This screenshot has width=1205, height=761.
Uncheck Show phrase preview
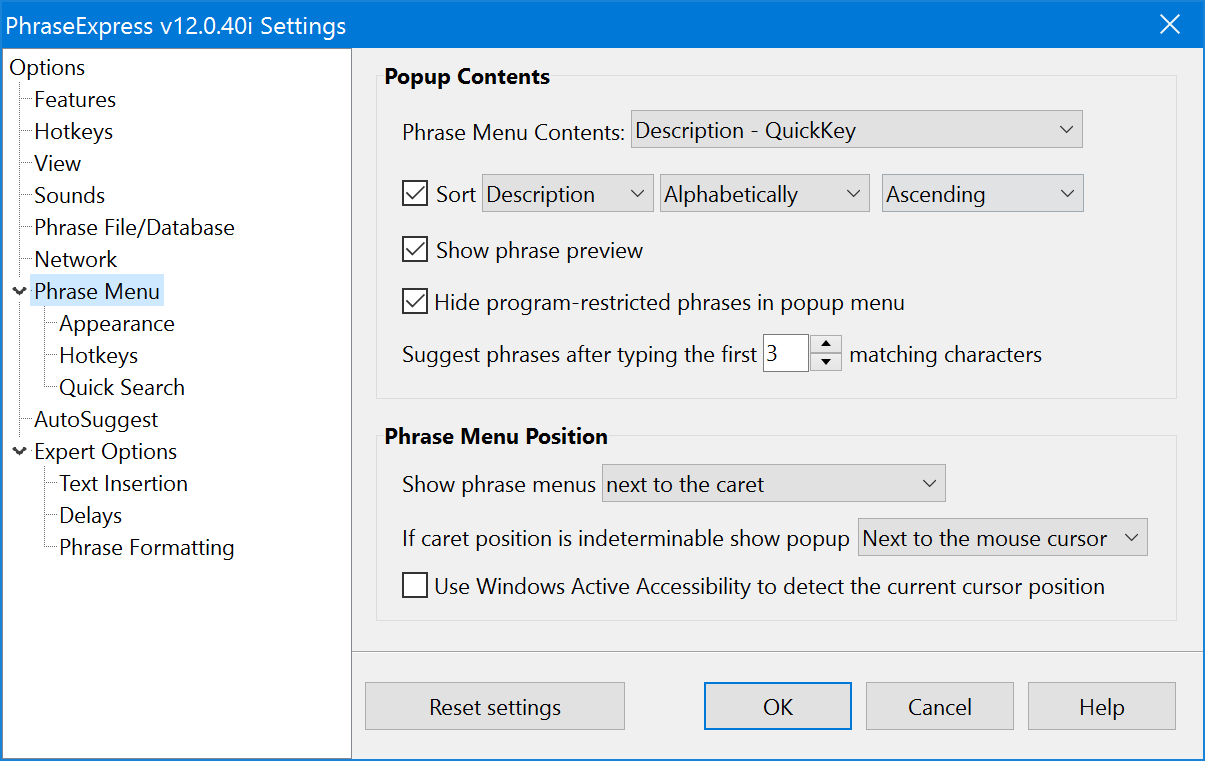[415, 250]
